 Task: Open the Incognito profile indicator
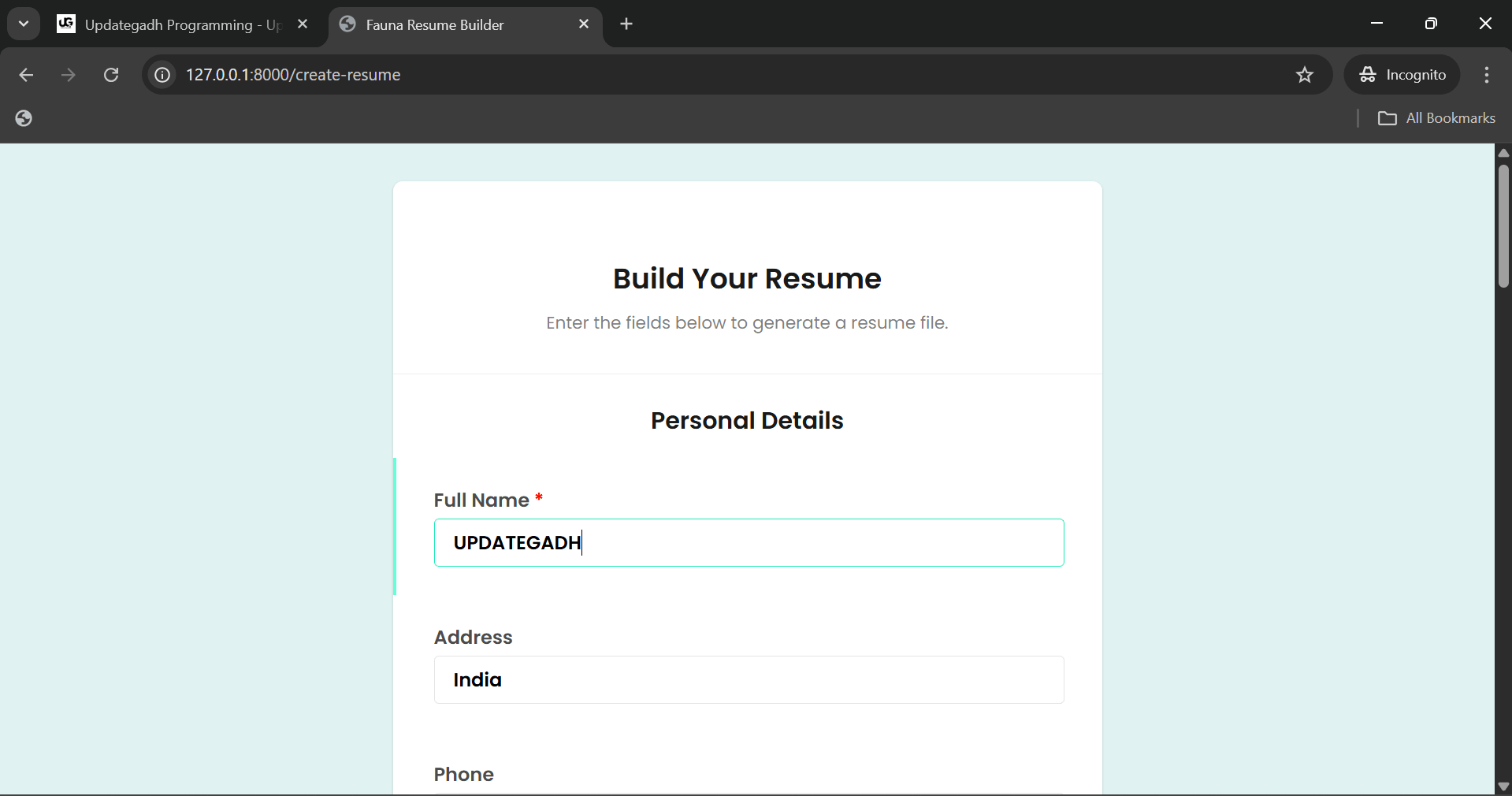(1402, 75)
